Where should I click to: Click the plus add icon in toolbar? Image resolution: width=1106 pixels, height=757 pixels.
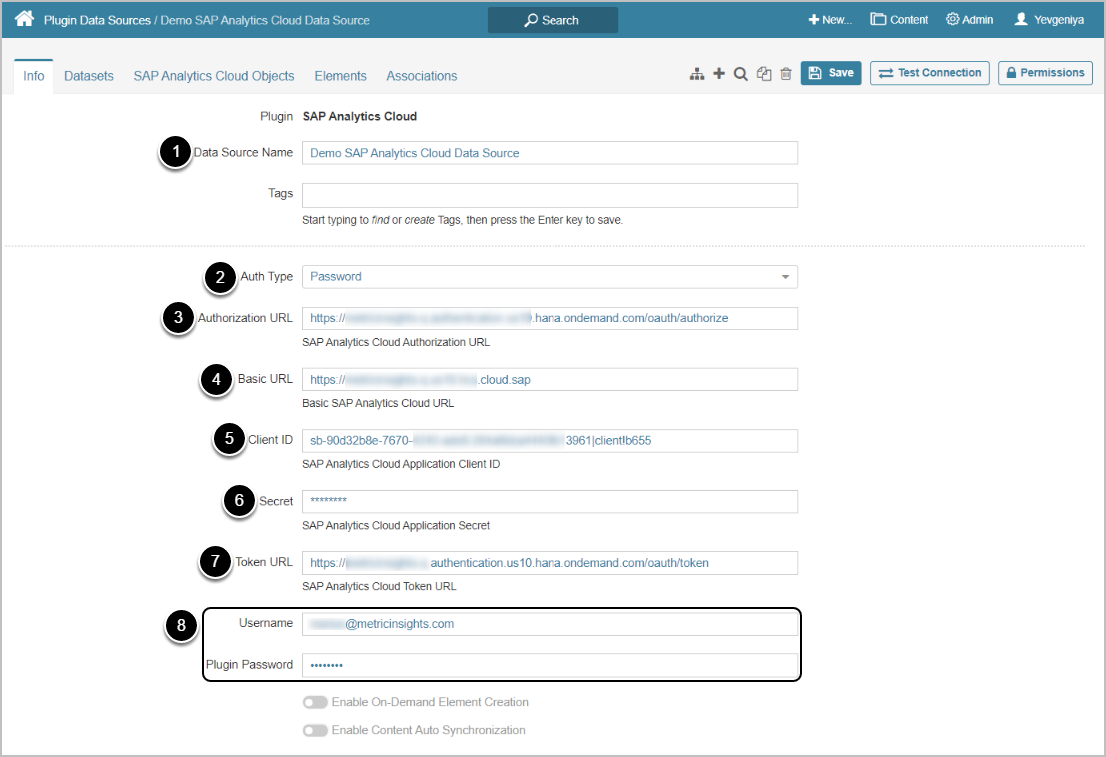pos(719,73)
